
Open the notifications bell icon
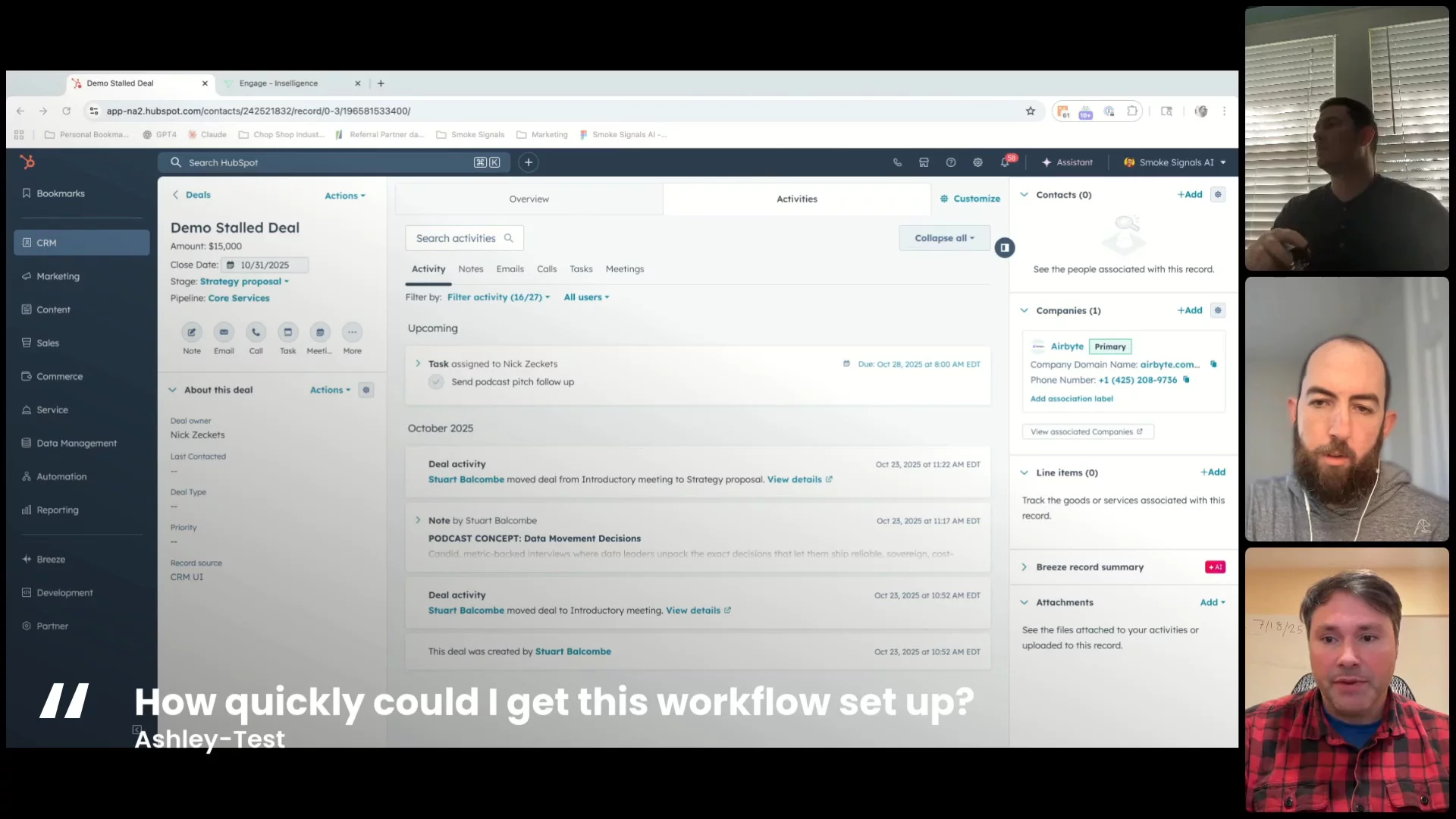tap(1005, 162)
